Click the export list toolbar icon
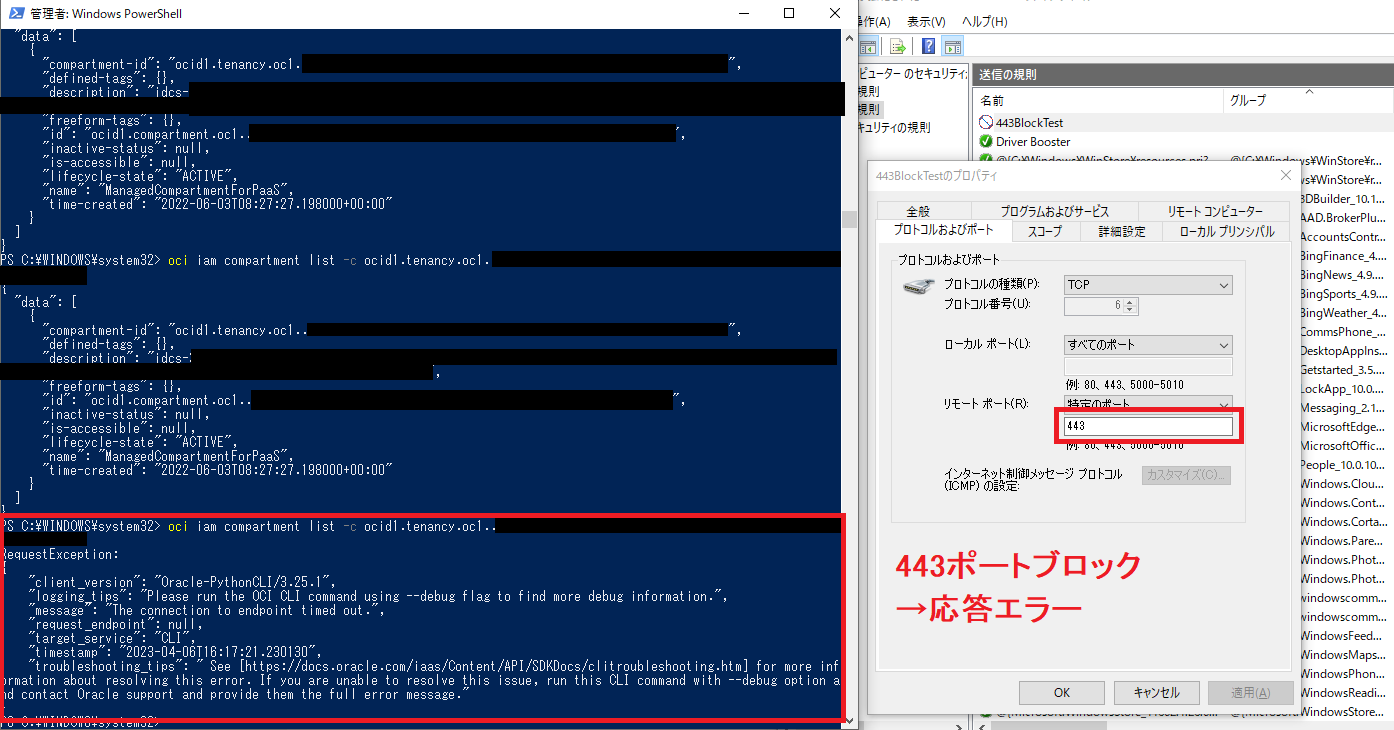 [x=896, y=46]
